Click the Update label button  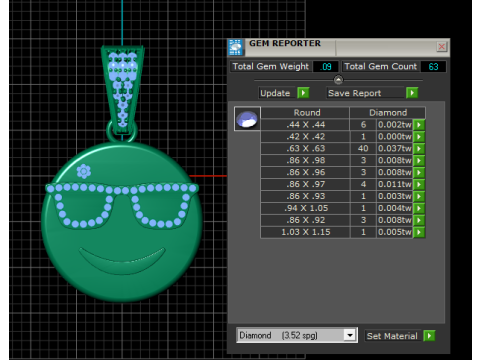coord(275,93)
